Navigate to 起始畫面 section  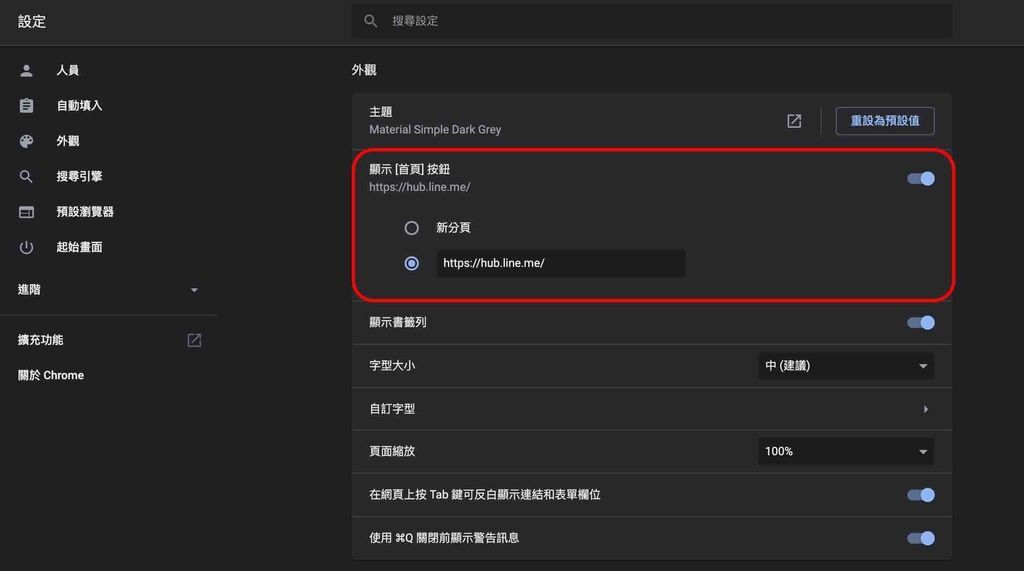click(79, 247)
